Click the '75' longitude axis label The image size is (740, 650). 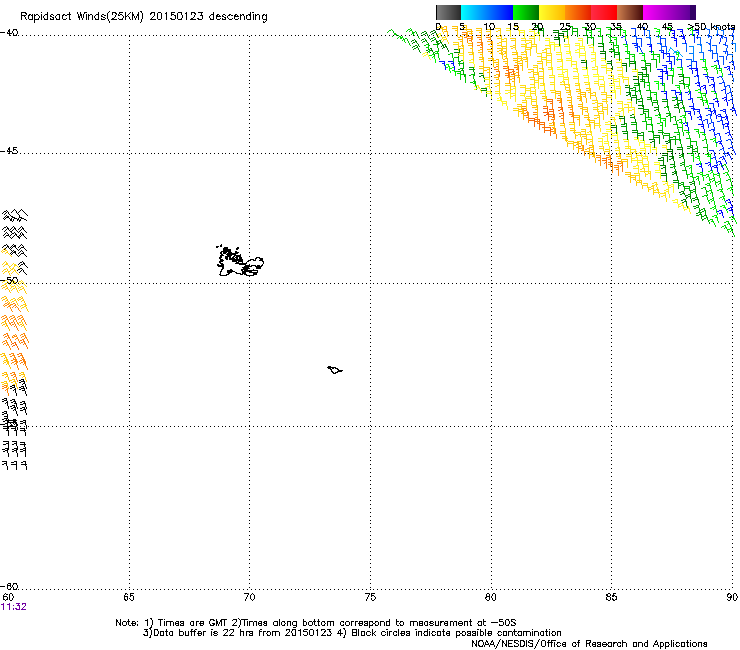pos(370,597)
